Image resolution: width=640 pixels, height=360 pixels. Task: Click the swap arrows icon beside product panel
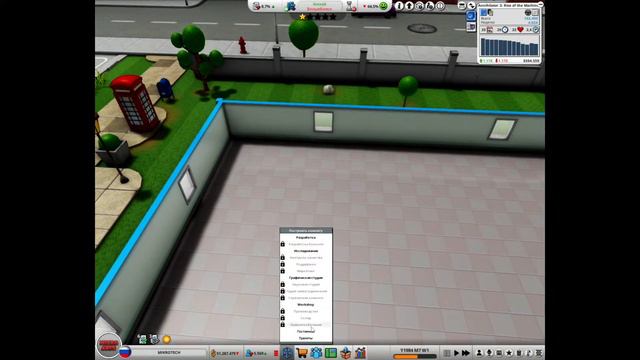tap(471, 5)
